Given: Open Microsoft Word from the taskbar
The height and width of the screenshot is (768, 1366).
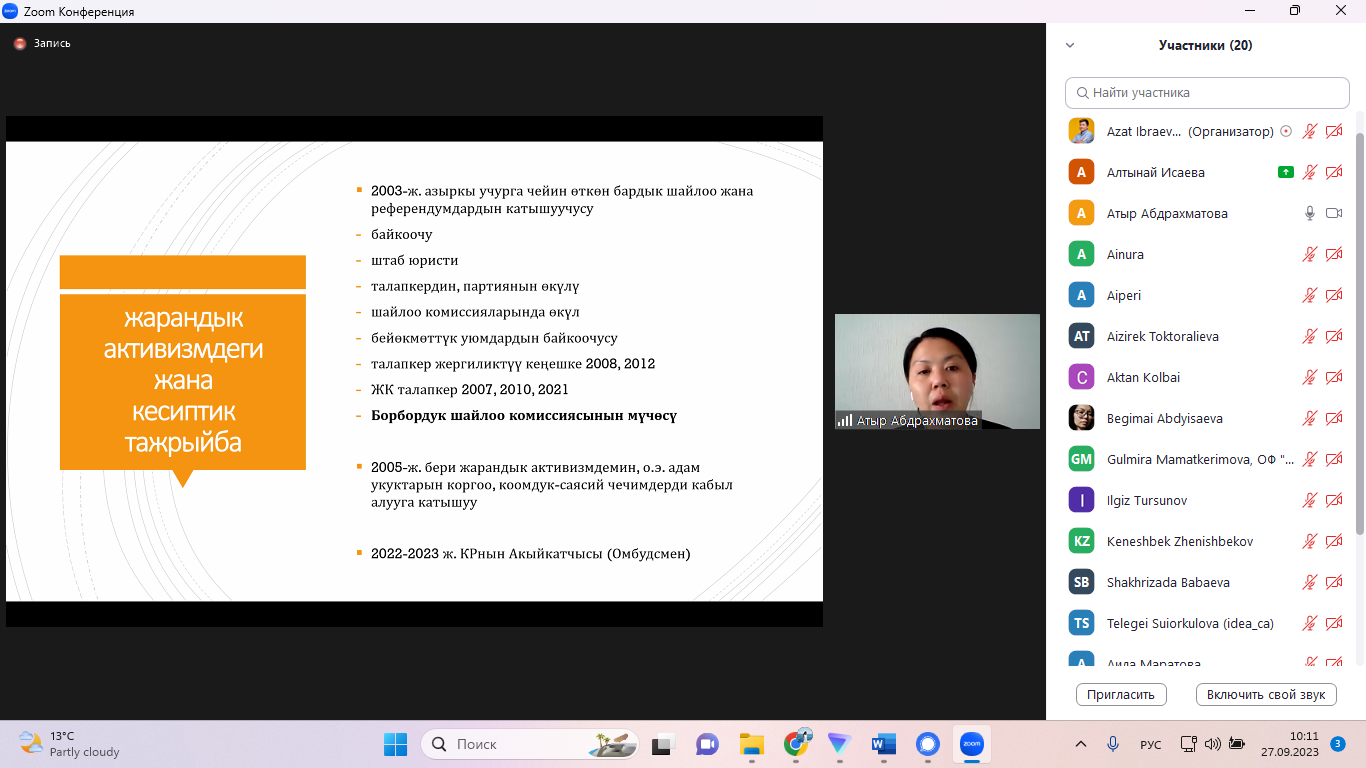Looking at the screenshot, I should (883, 744).
